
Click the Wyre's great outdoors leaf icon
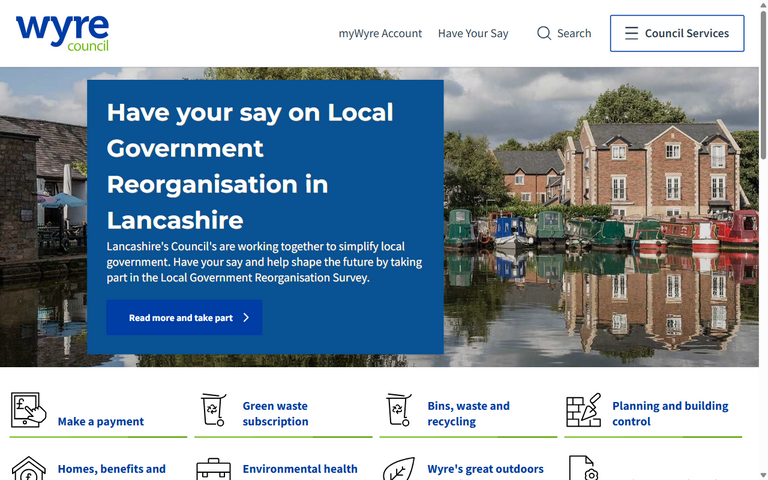point(398,469)
